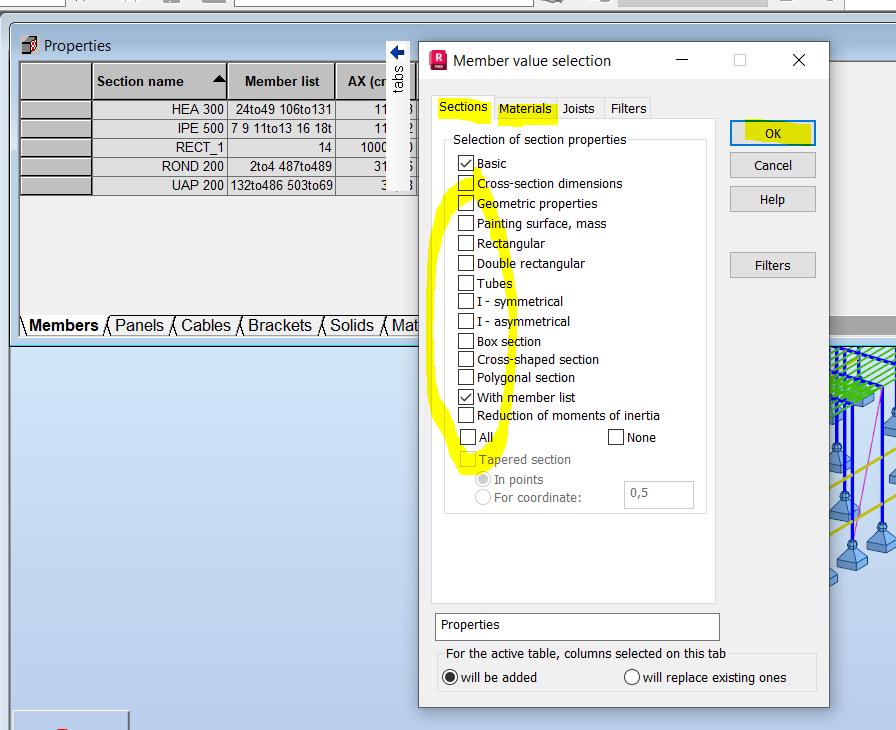The image size is (896, 730).
Task: Click member list '2to4 487to489' cell
Action: click(x=282, y=166)
